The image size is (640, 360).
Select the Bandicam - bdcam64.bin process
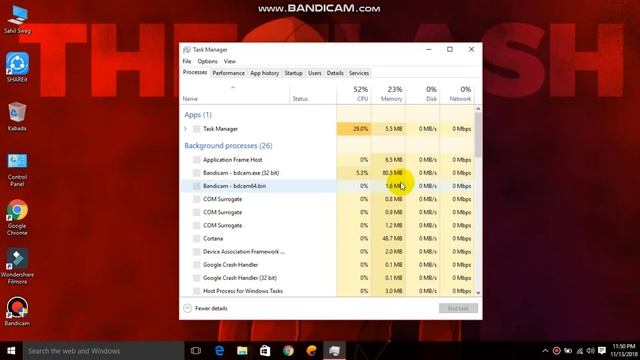coord(327,186)
